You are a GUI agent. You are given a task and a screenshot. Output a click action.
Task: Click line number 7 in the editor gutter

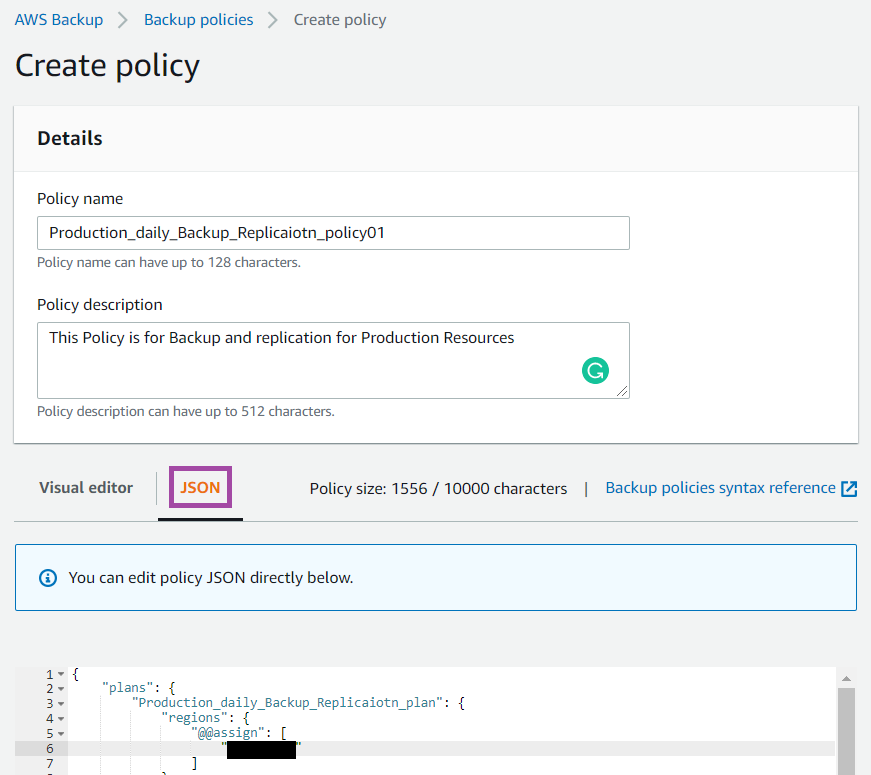point(47,761)
